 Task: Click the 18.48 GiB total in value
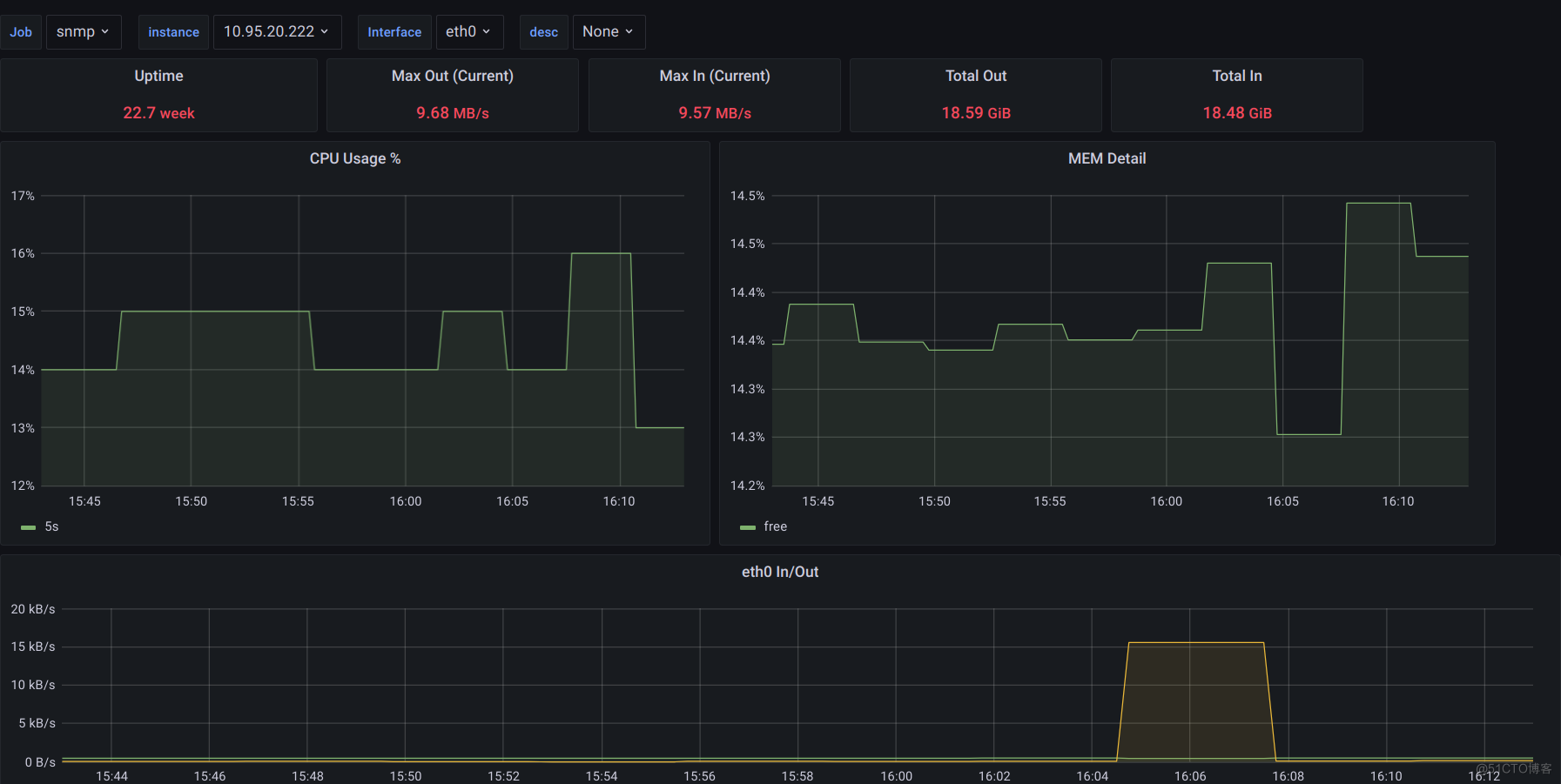pyautogui.click(x=1237, y=113)
